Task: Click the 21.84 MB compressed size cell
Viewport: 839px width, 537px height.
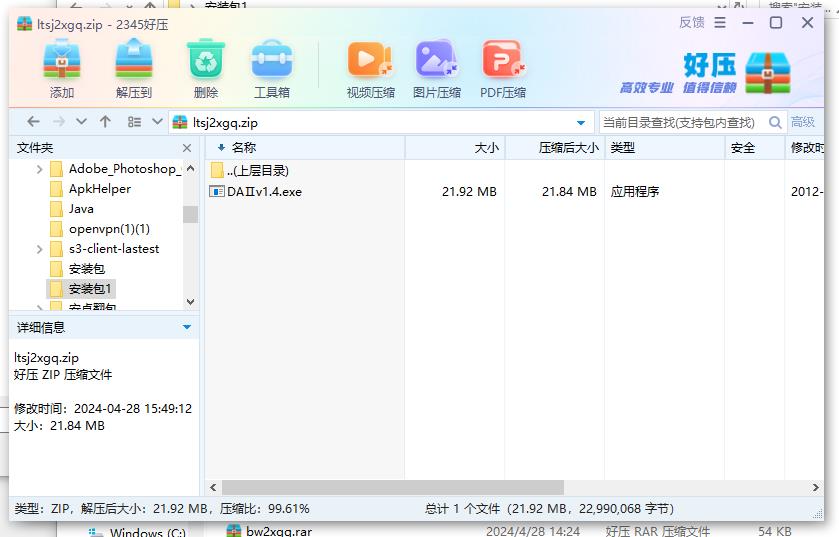Action: [569, 191]
